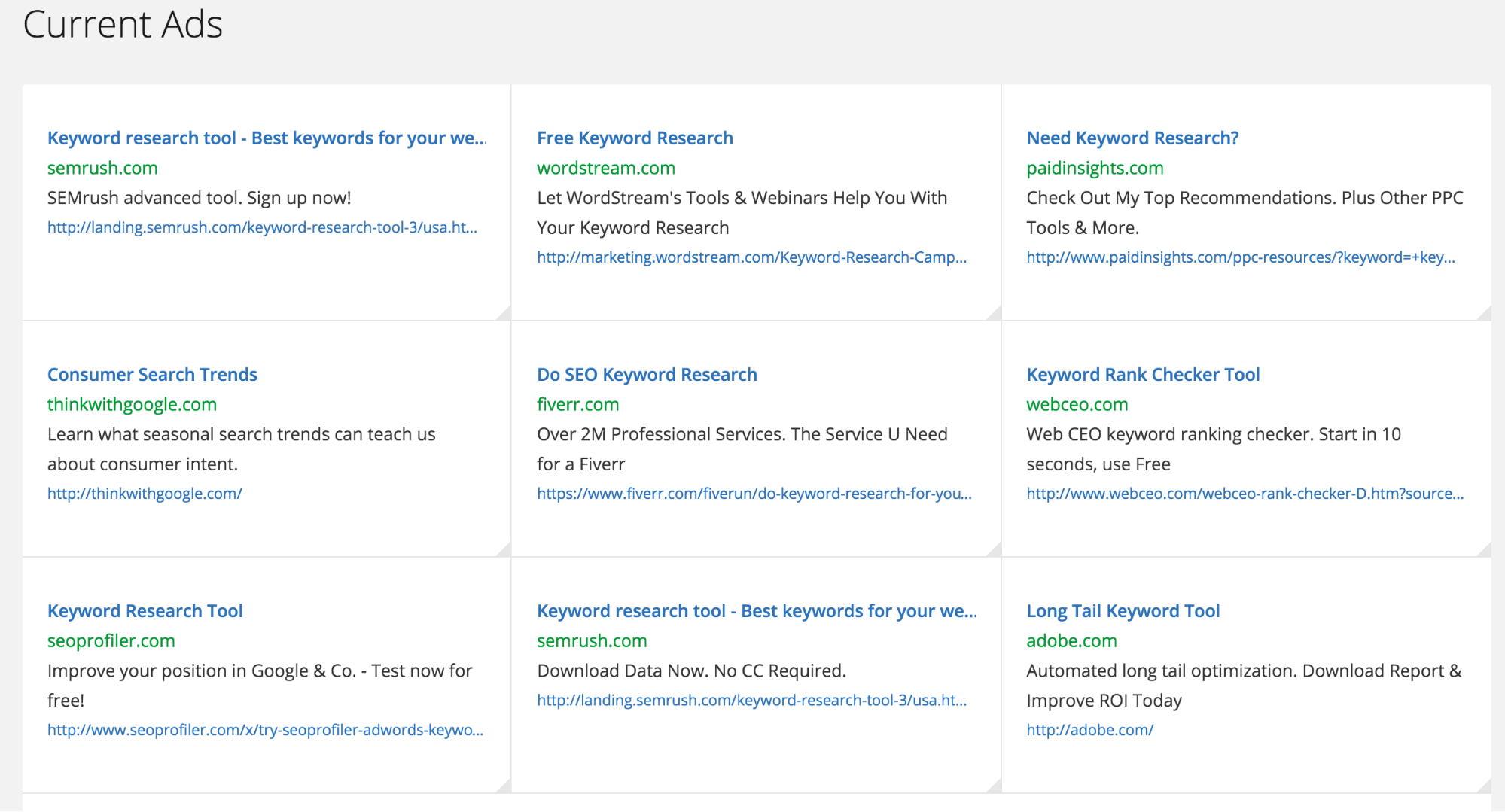1505x812 pixels.
Task: Click corner triangle on webceo.com ad card
Action: 1485,551
